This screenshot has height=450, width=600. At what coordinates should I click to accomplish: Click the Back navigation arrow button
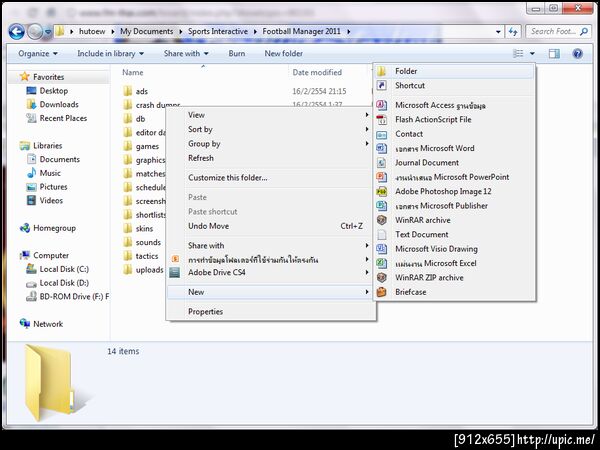click(x=16, y=31)
